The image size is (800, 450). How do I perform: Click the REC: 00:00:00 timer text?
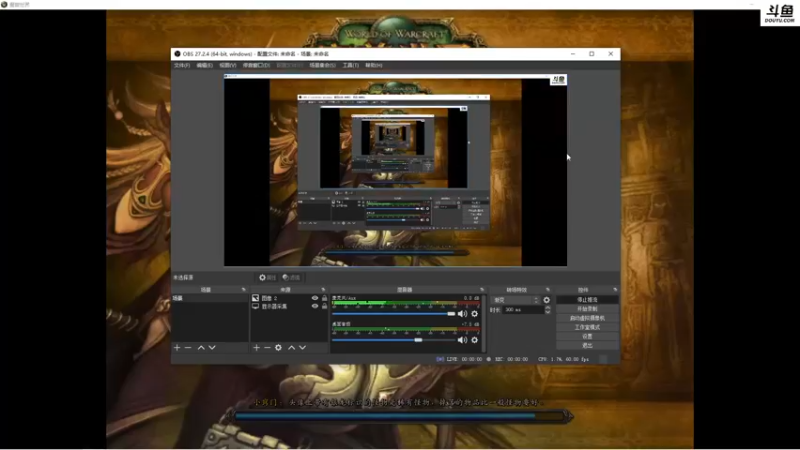point(511,359)
